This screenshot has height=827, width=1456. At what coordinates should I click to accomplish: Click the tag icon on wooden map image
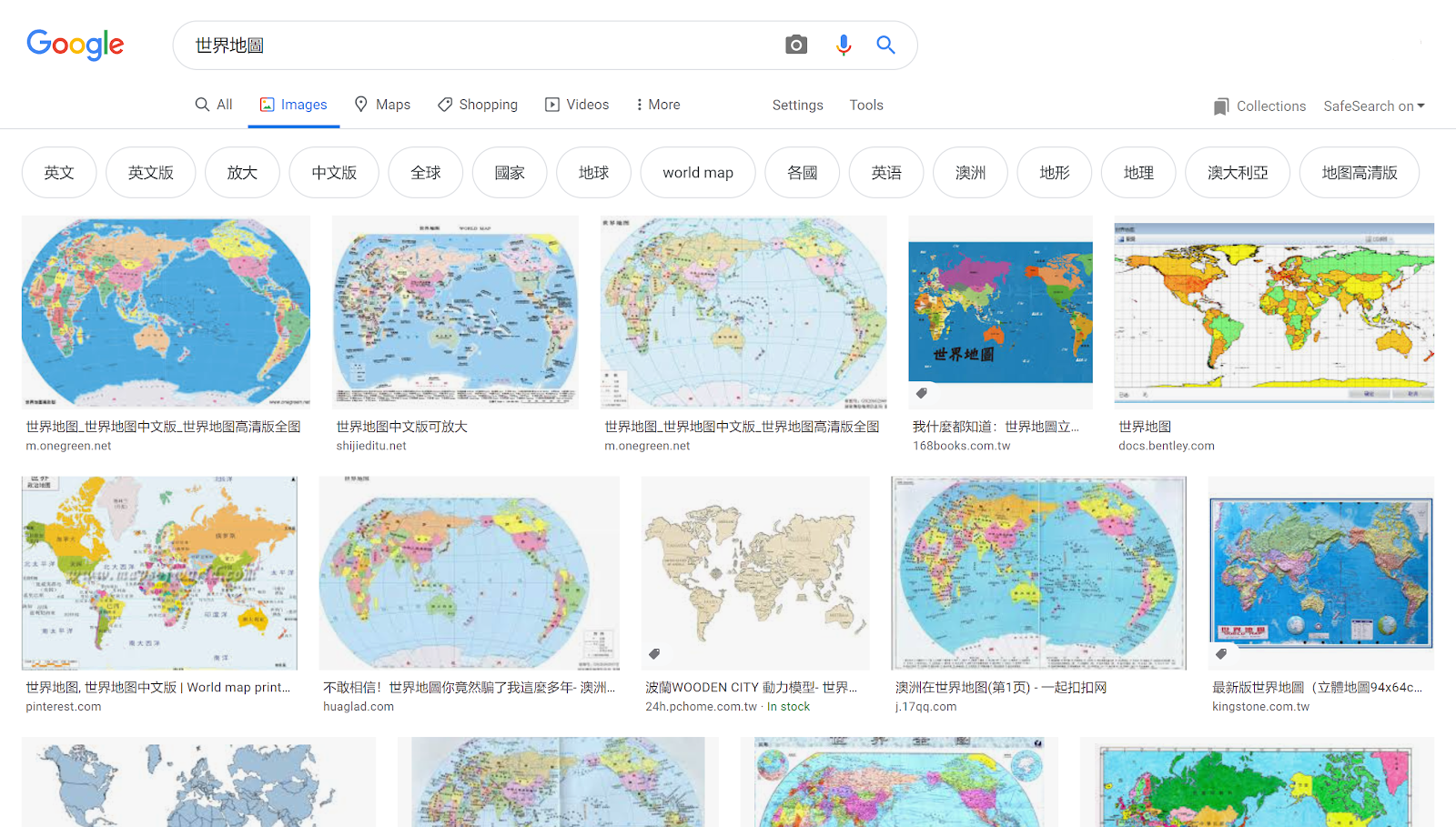click(x=654, y=653)
